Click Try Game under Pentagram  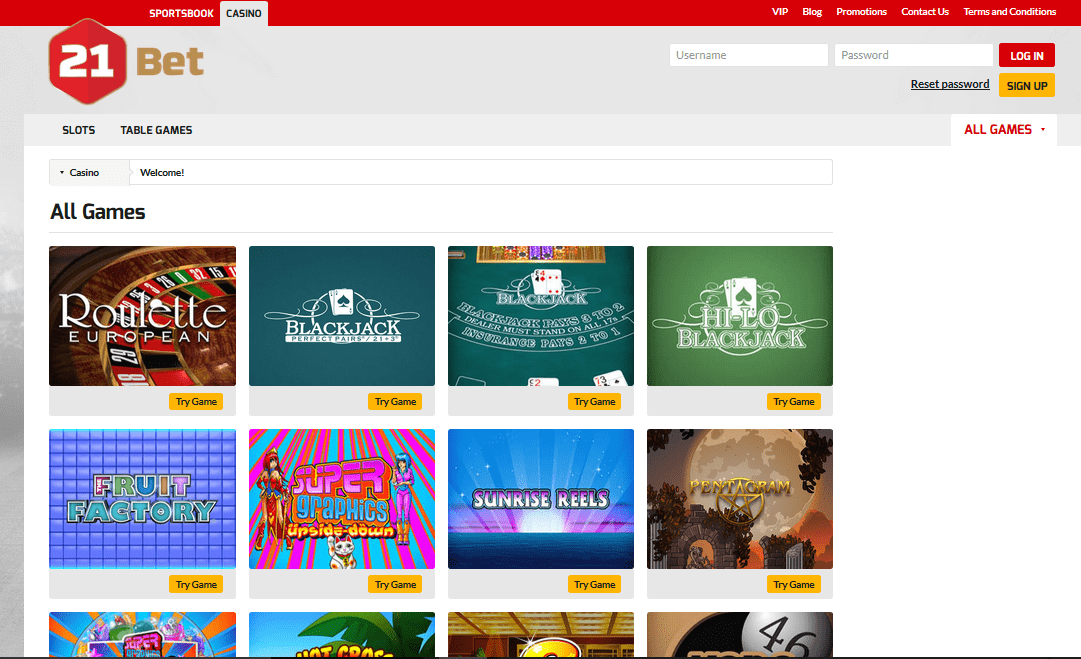(x=794, y=585)
